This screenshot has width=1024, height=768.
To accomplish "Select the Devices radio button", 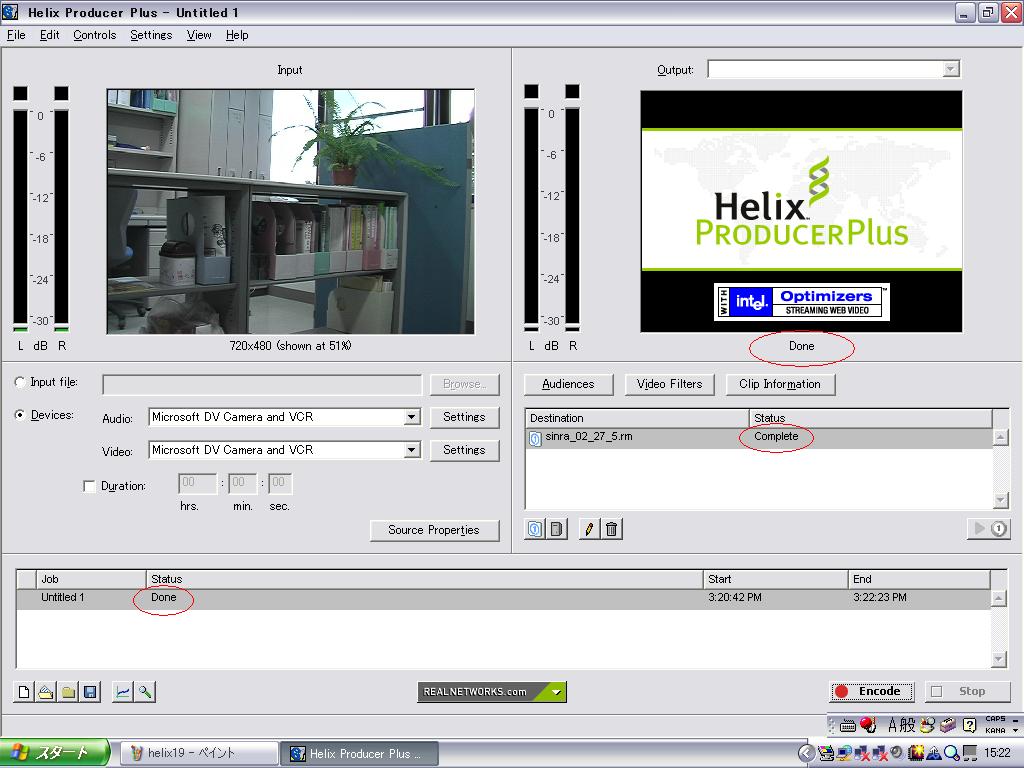I will (x=20, y=415).
